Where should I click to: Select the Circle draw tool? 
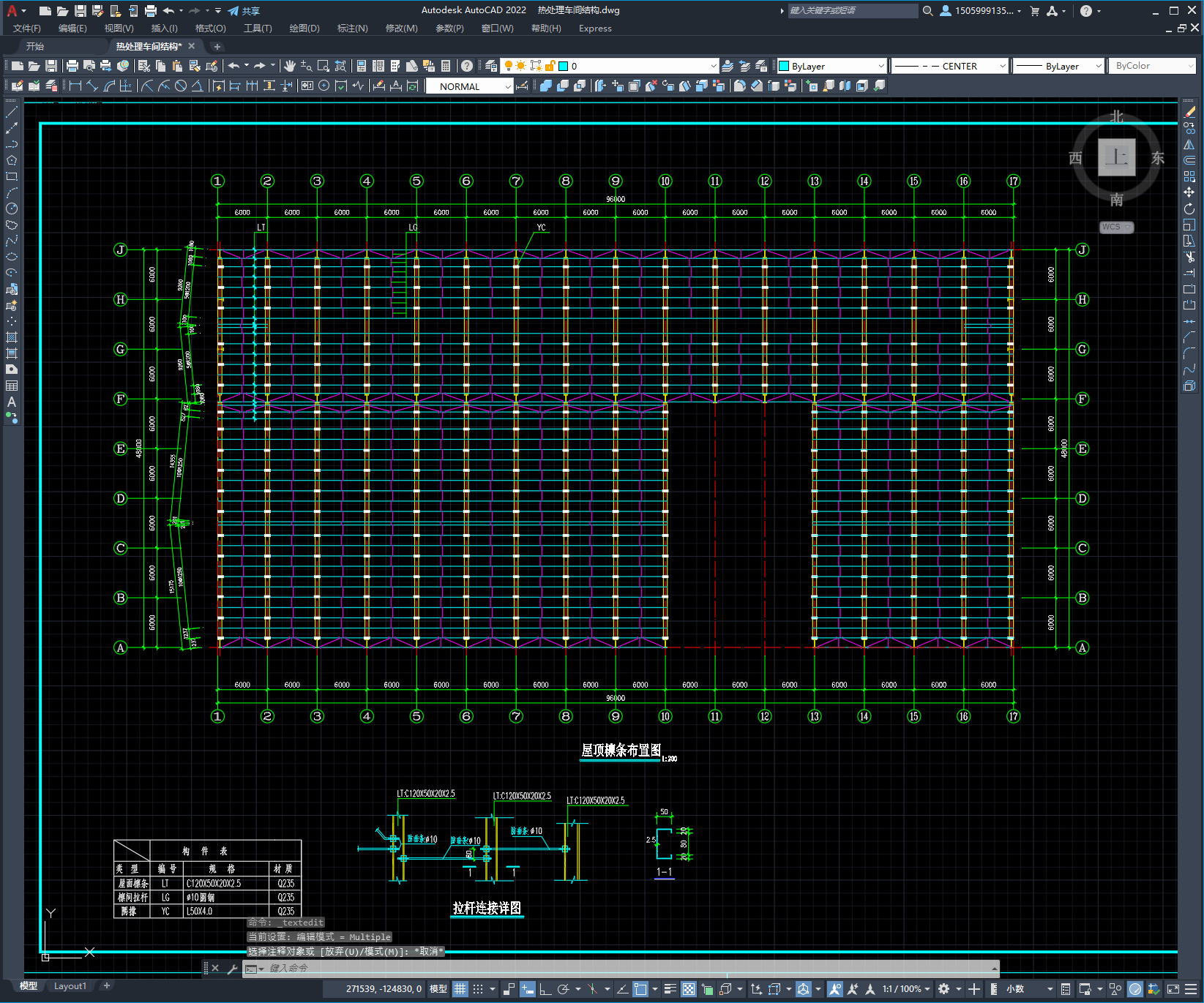[x=12, y=209]
